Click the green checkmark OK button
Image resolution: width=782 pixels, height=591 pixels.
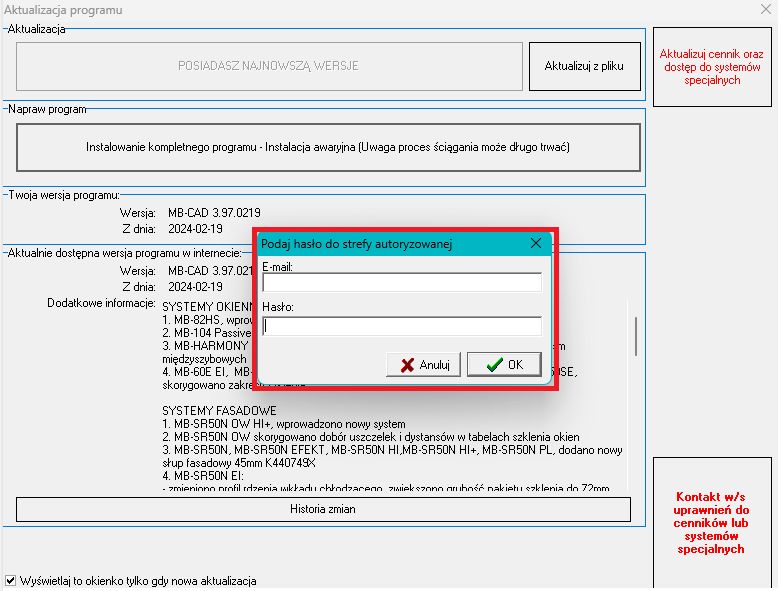coord(504,365)
